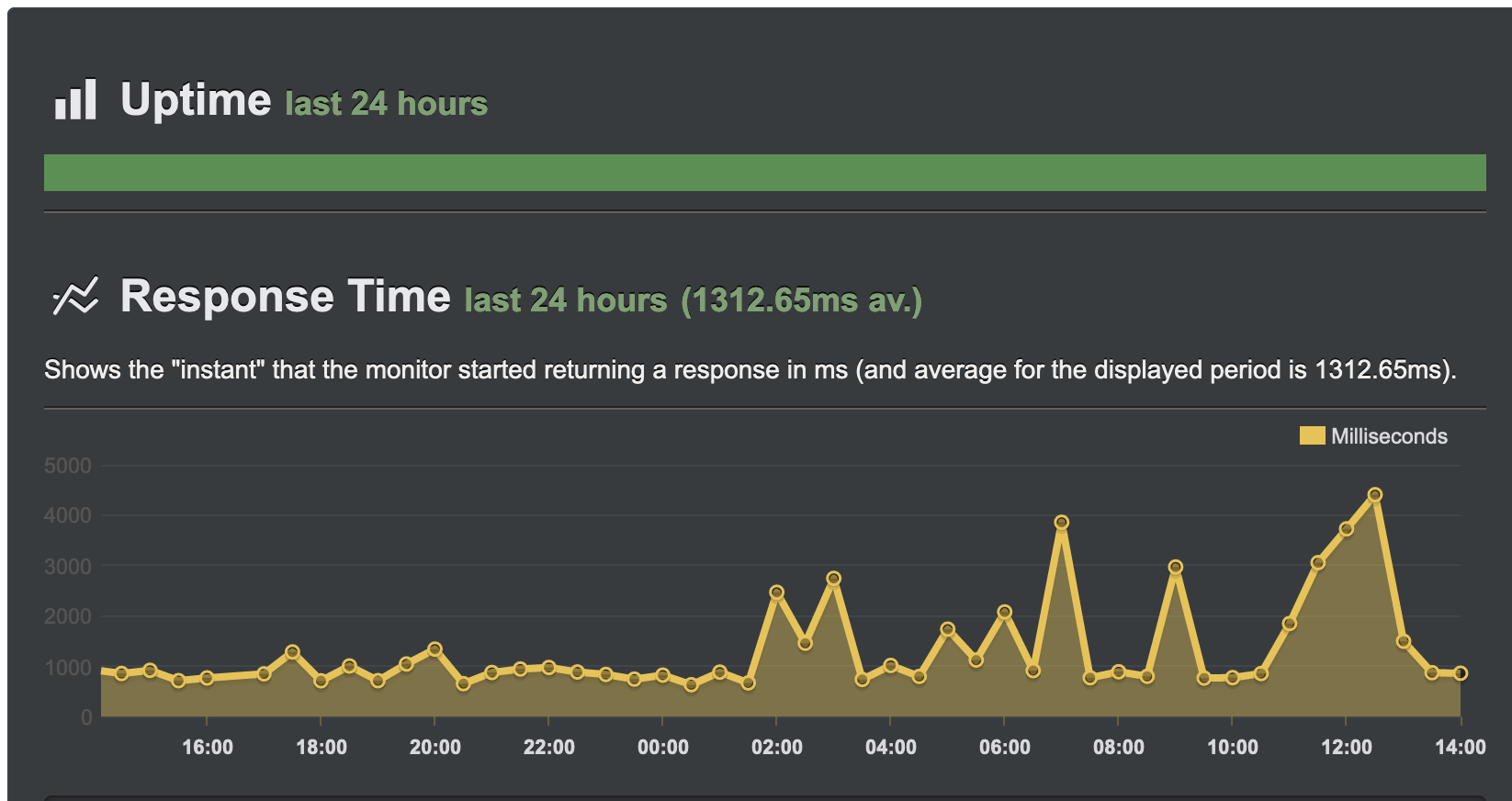Click the Uptime bar chart icon
Viewport: 1512px width, 801px height.
(x=75, y=99)
